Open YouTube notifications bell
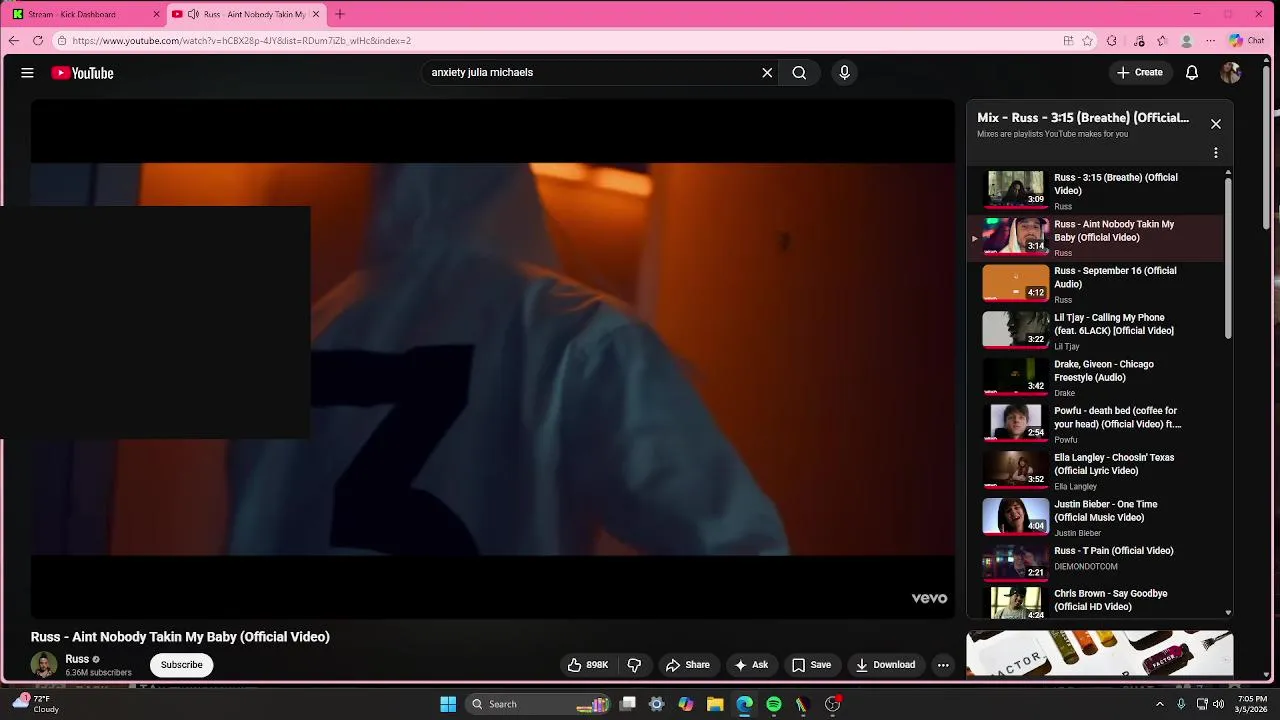 click(1192, 73)
